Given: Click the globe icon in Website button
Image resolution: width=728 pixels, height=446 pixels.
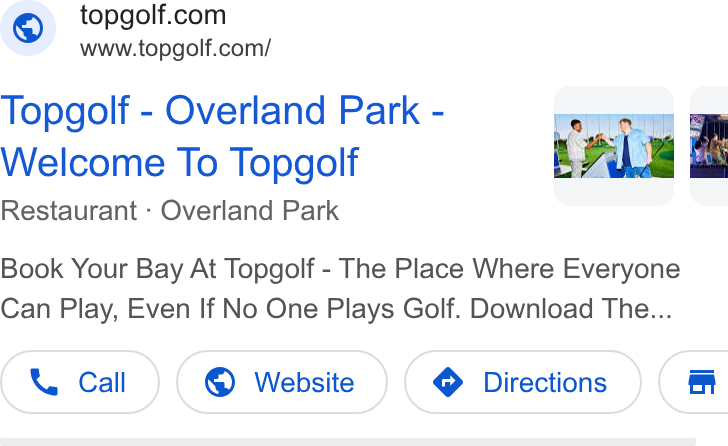Looking at the screenshot, I should click(220, 382).
